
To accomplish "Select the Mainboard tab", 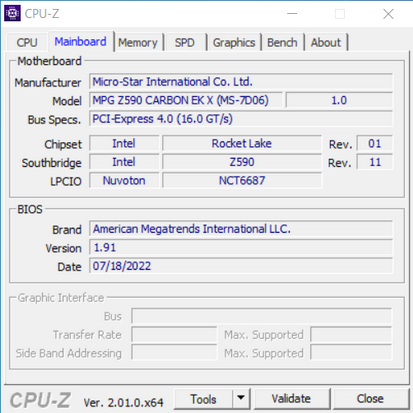I will tap(81, 42).
